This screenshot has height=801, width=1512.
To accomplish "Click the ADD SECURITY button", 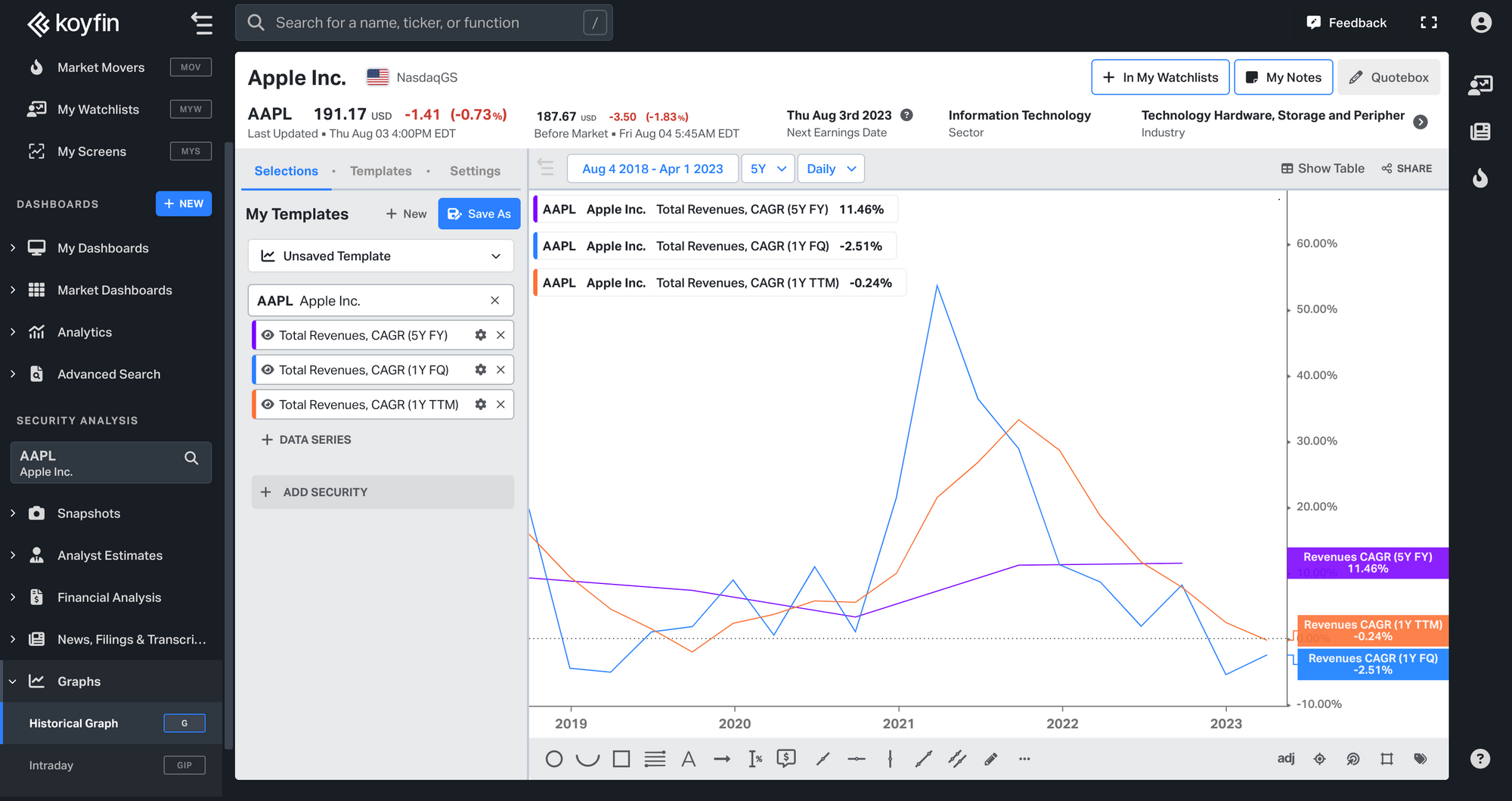I will [383, 492].
